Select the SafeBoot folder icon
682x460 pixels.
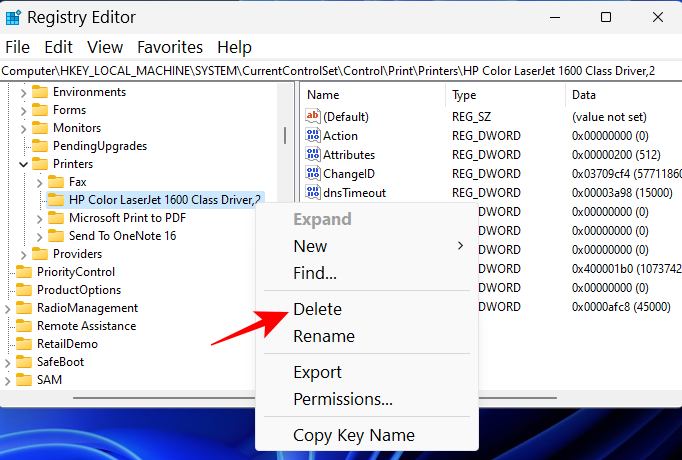(24, 362)
